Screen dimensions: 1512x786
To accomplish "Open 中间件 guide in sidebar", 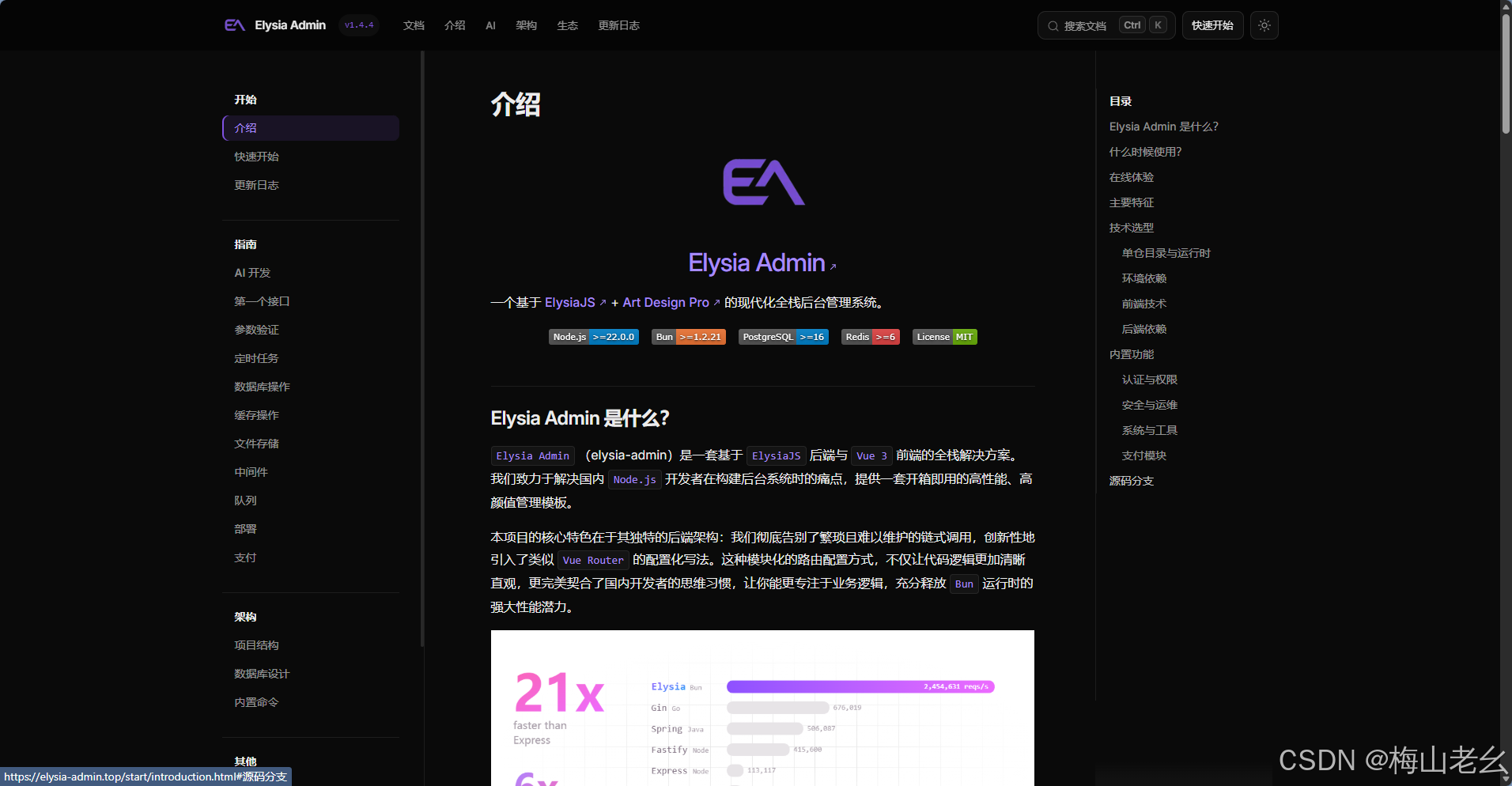I will tap(251, 472).
